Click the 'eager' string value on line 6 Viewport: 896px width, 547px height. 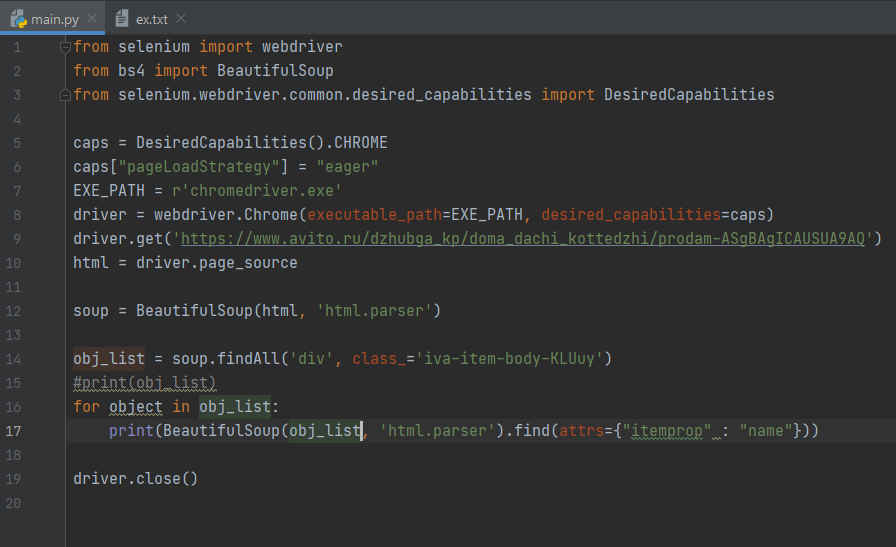click(x=347, y=167)
